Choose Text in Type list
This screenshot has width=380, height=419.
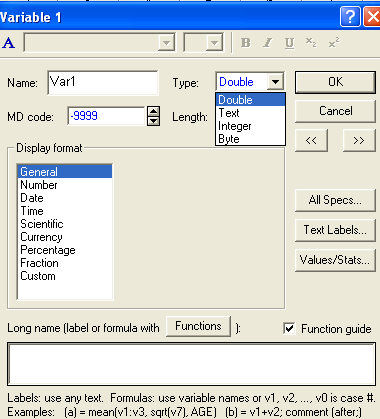click(x=250, y=113)
